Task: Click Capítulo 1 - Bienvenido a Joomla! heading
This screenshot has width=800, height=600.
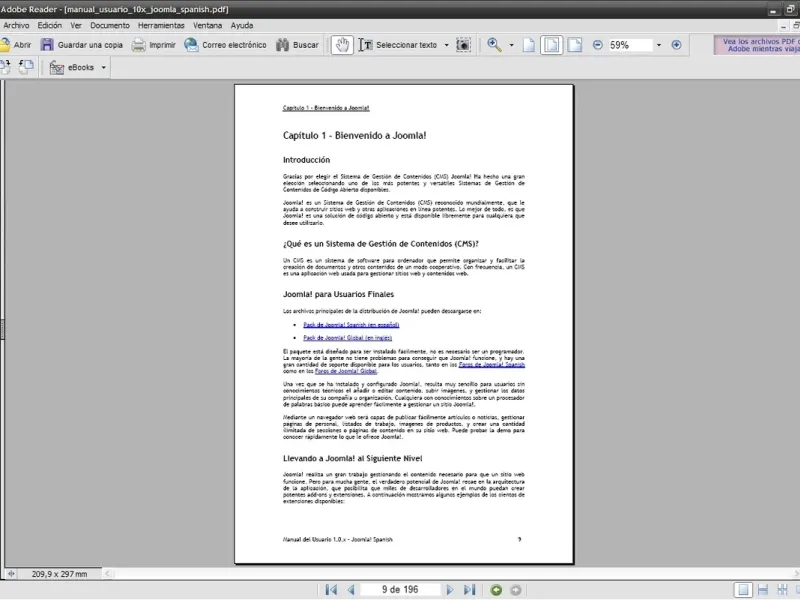Action: 355,135
